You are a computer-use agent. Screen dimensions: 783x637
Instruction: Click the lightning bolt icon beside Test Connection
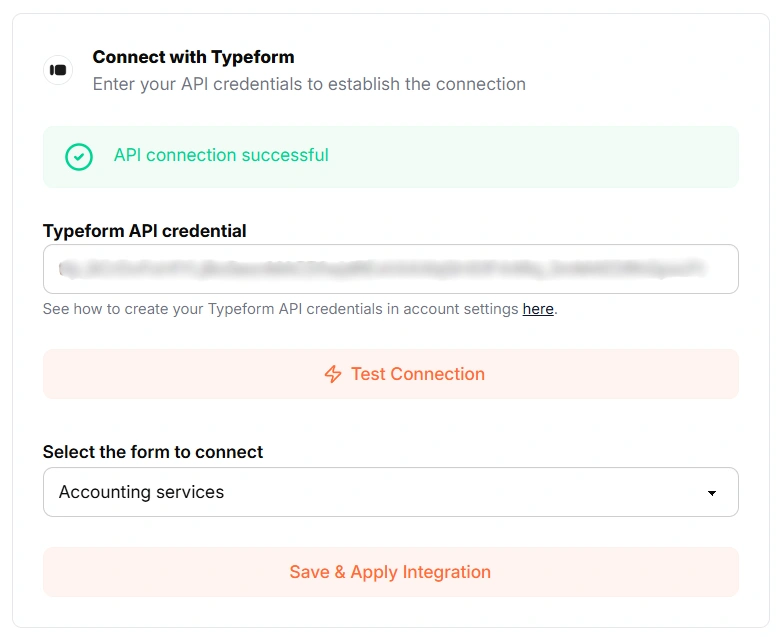333,374
